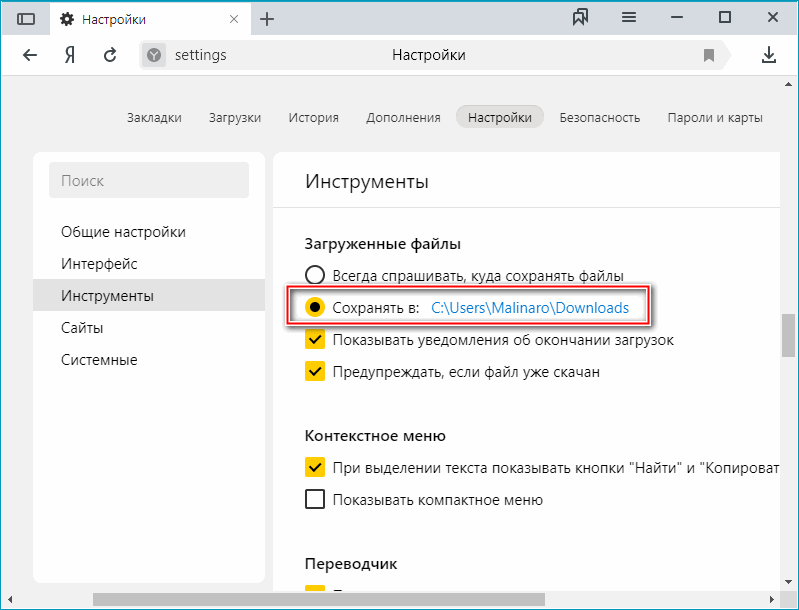The height and width of the screenshot is (610, 799).
Task: Open Yandex home via Я icon
Action: [70, 55]
